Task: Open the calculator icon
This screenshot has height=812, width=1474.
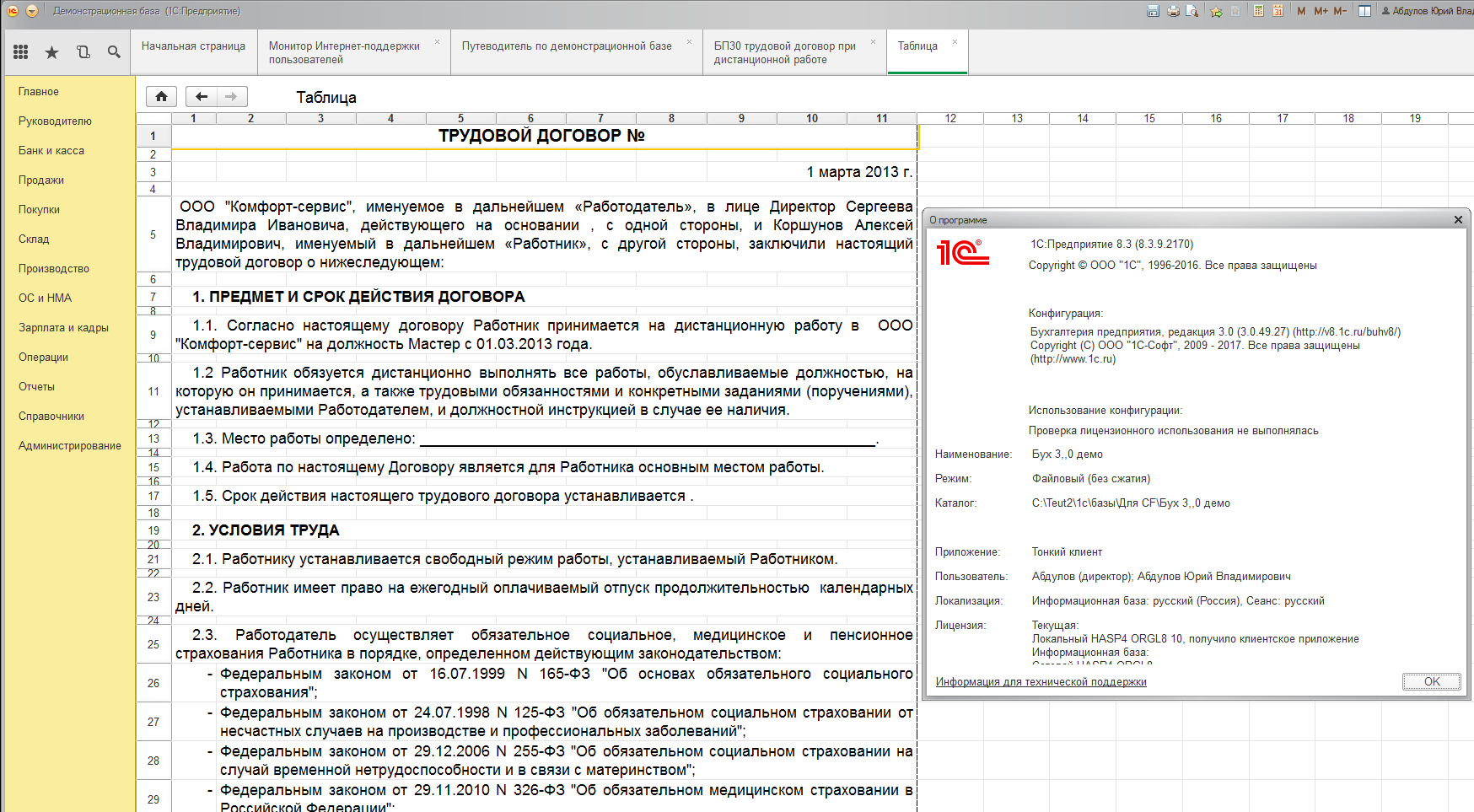Action: (x=1258, y=11)
